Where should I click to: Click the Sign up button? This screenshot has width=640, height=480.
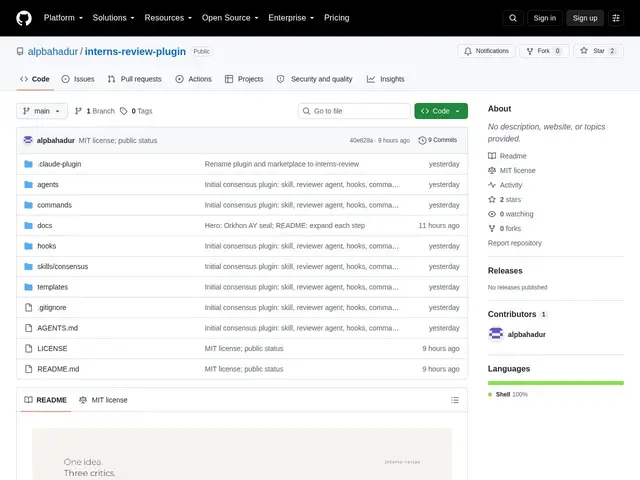click(x=584, y=18)
